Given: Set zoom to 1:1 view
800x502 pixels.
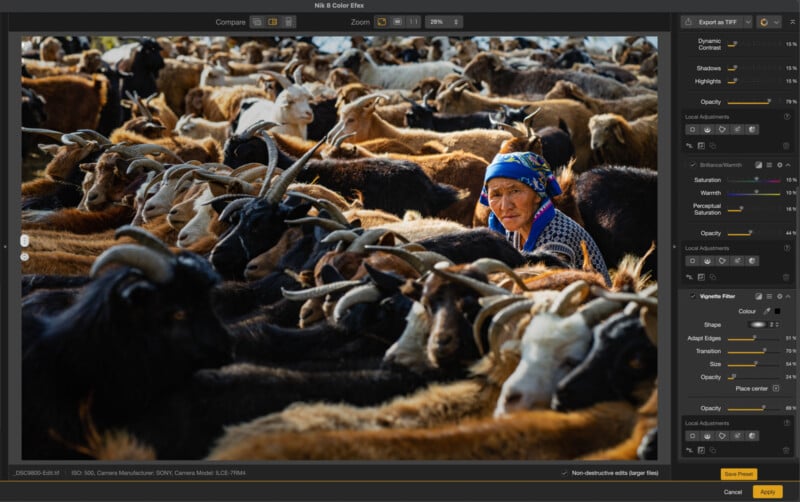Looking at the screenshot, I should 413,21.
